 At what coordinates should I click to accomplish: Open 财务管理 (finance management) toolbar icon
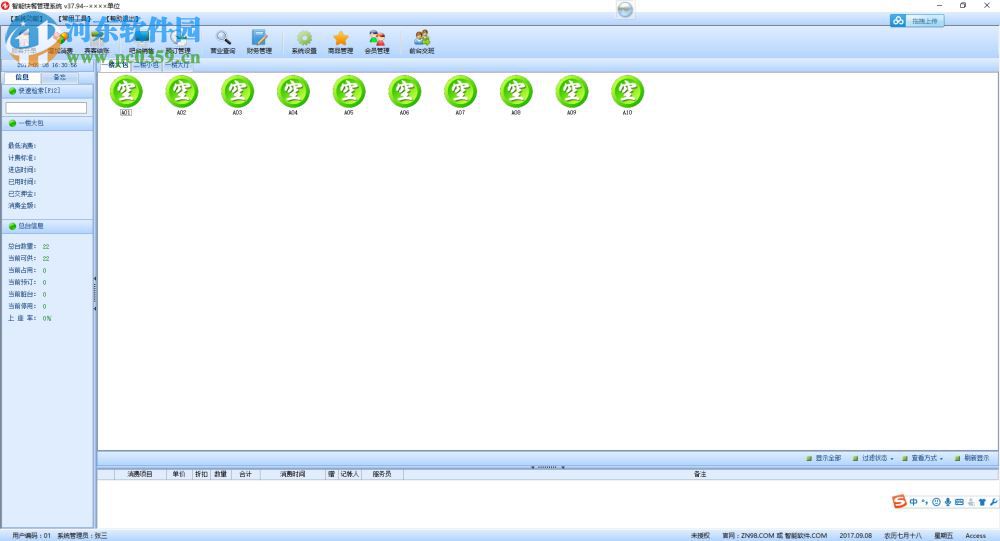pyautogui.click(x=259, y=41)
